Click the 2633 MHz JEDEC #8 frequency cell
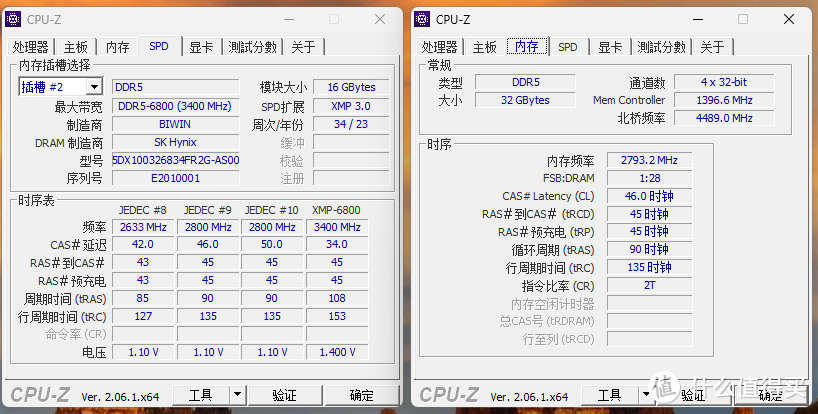Screen dimensions: 818x414 tap(143, 227)
